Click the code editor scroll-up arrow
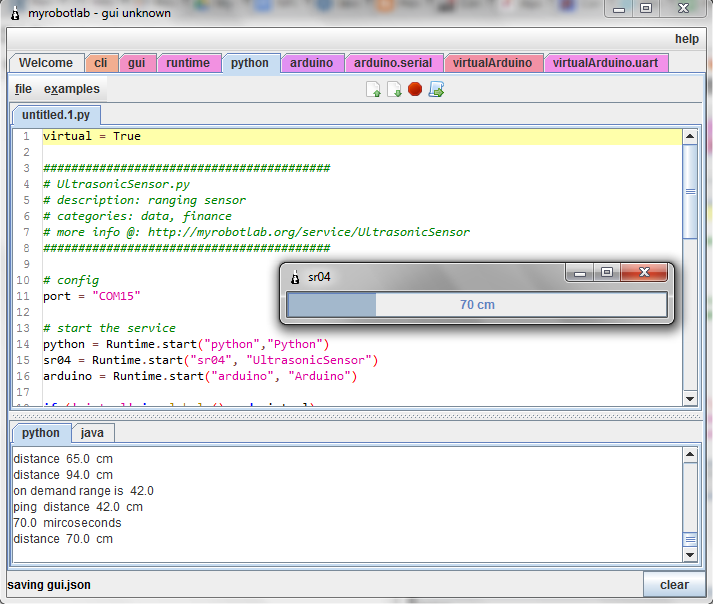This screenshot has height=604, width=713. tap(690, 136)
